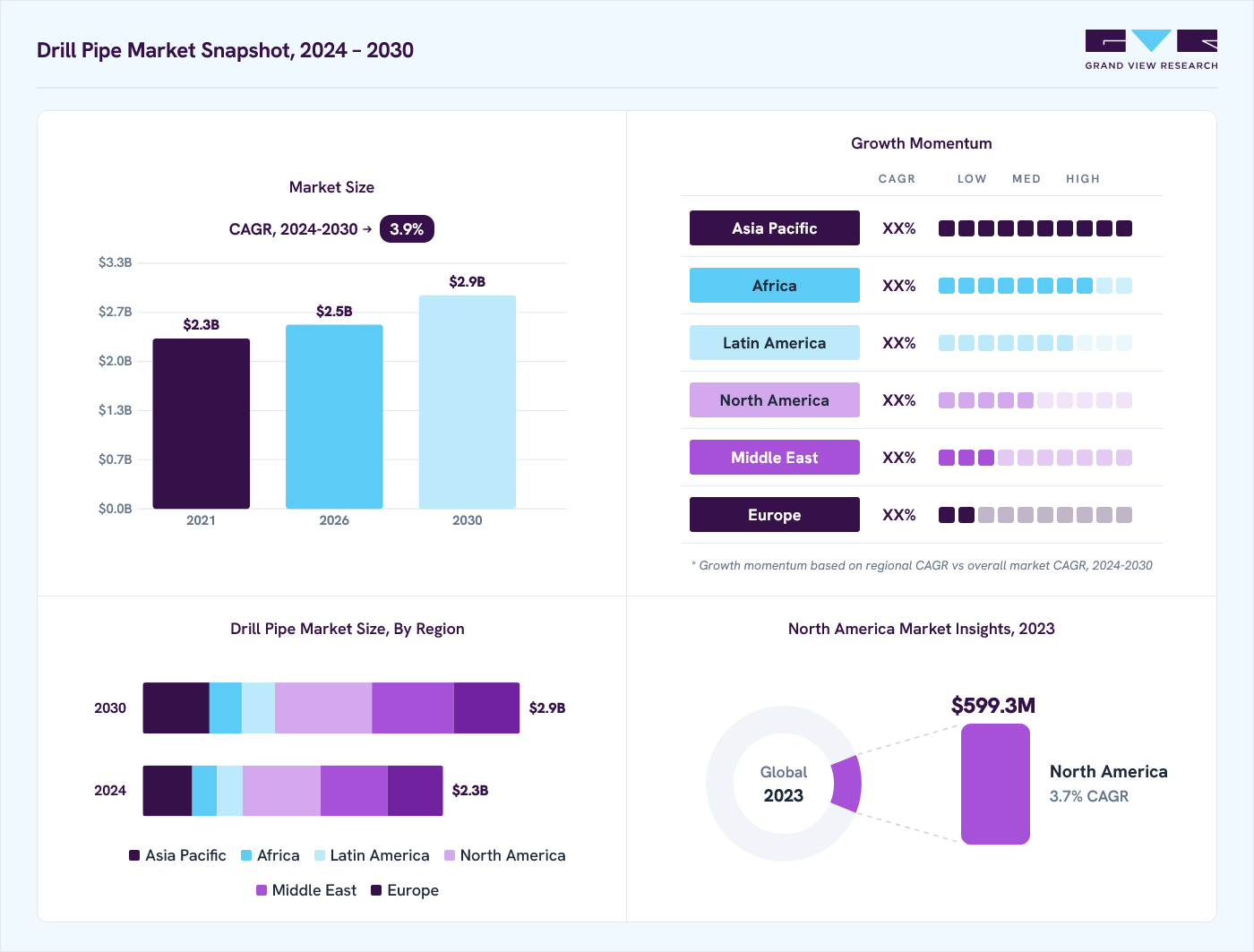Click Latin America legend swatch
The image size is (1254, 952).
320,855
